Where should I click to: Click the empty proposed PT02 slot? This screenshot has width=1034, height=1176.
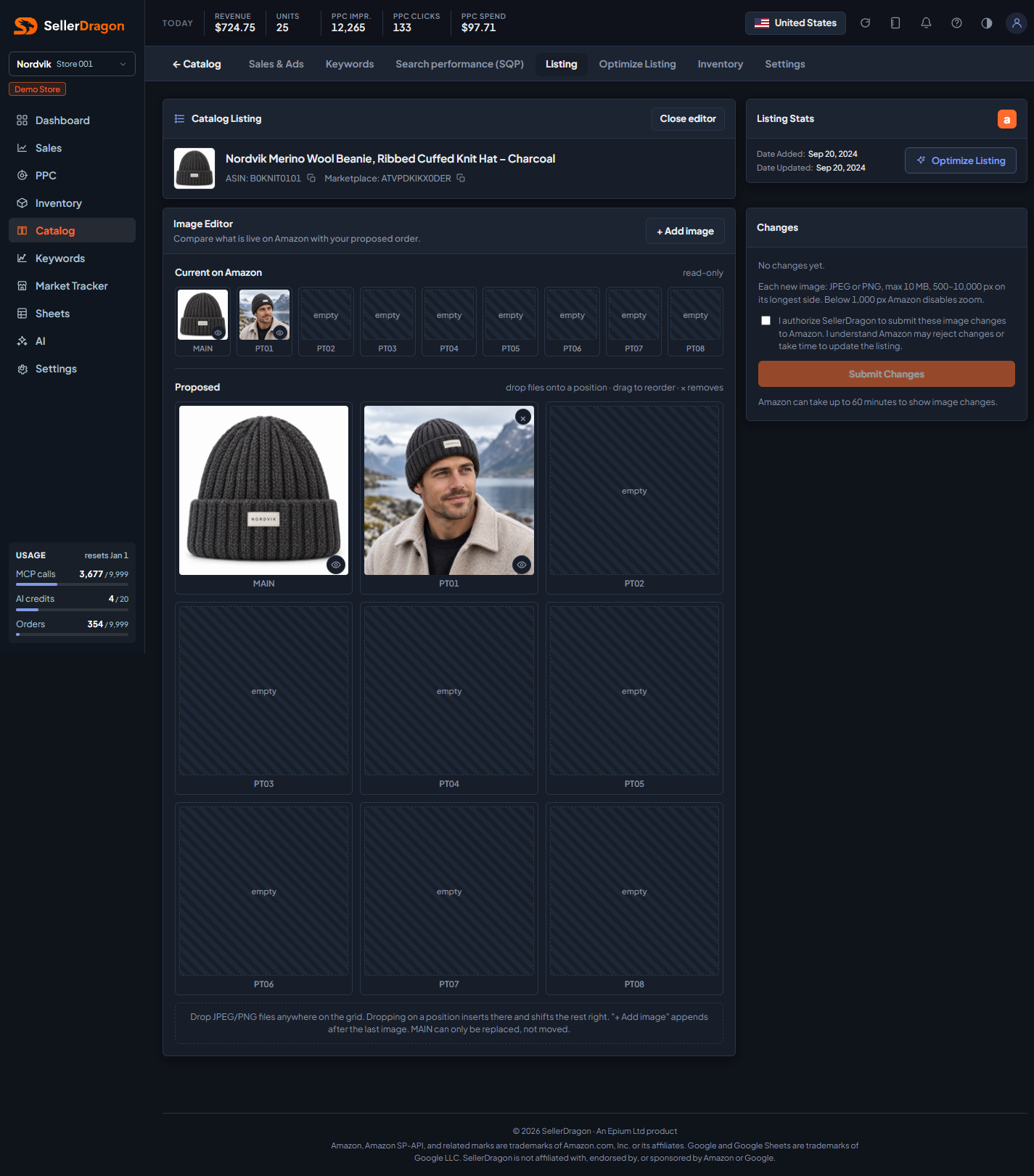tap(634, 490)
